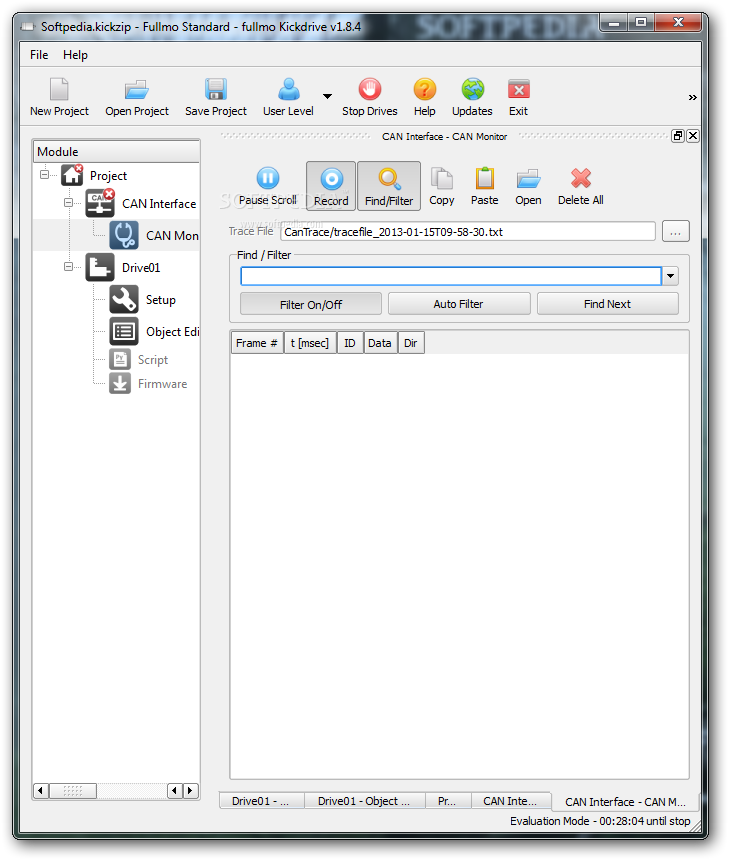This screenshot has height=860, width=729.
Task: Click the User Level icon
Action: click(289, 89)
